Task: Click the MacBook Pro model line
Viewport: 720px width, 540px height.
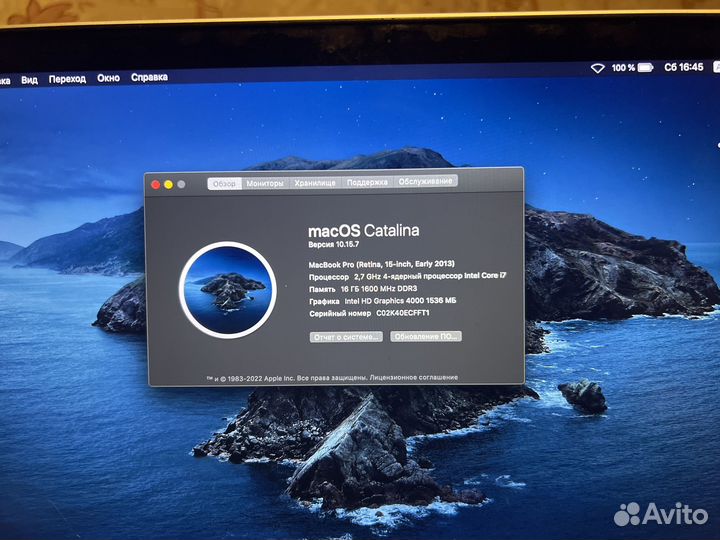Action: coord(382,264)
